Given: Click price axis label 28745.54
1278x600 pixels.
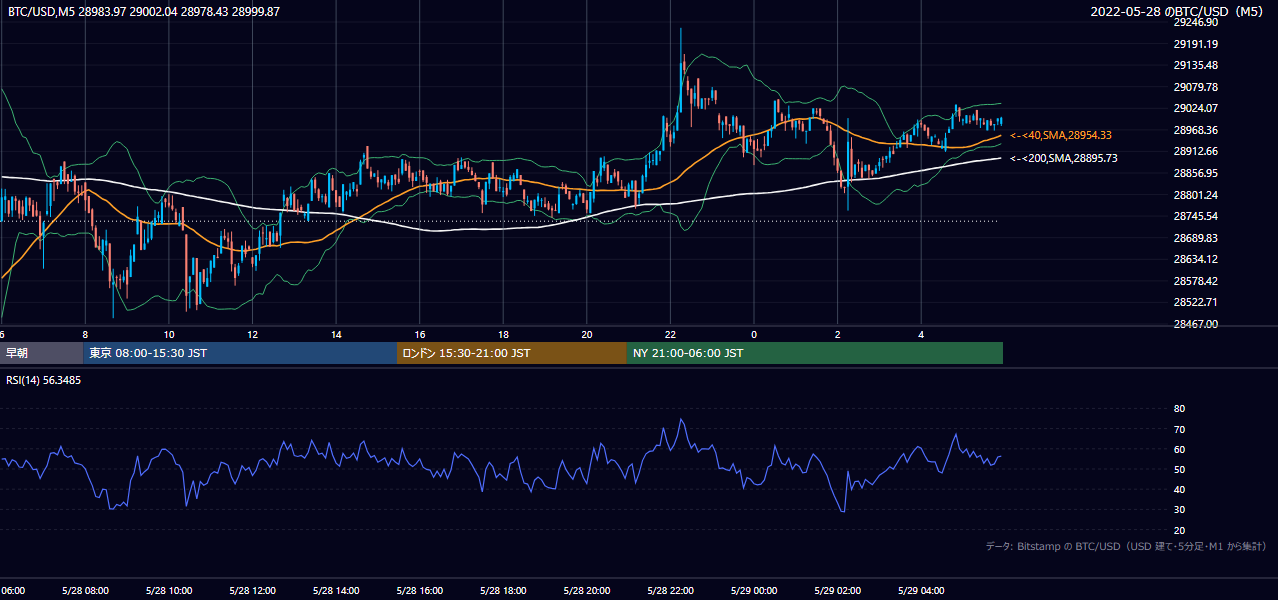Looking at the screenshot, I should tap(1195, 216).
